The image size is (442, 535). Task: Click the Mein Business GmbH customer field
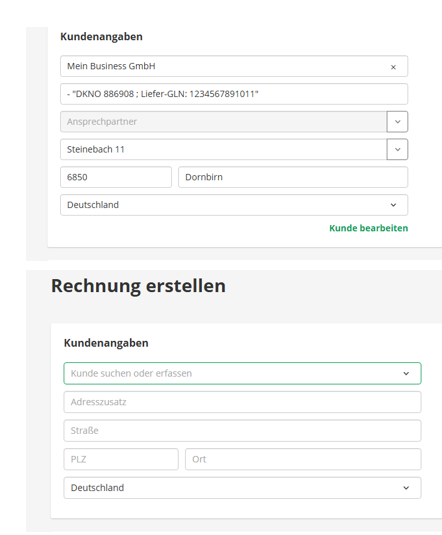coord(234,66)
